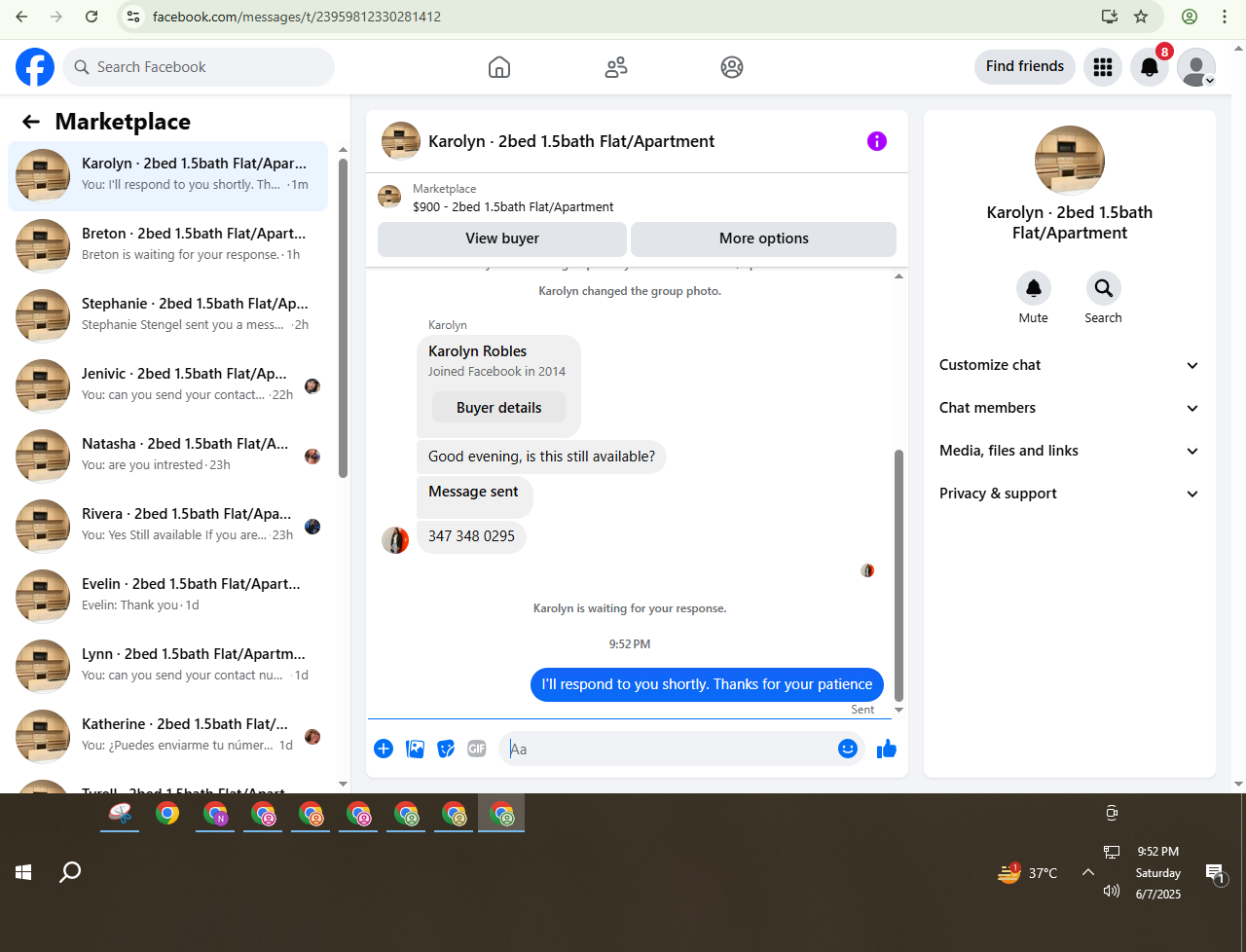
Task: Click the large listing photo in right panel
Action: (x=1070, y=161)
